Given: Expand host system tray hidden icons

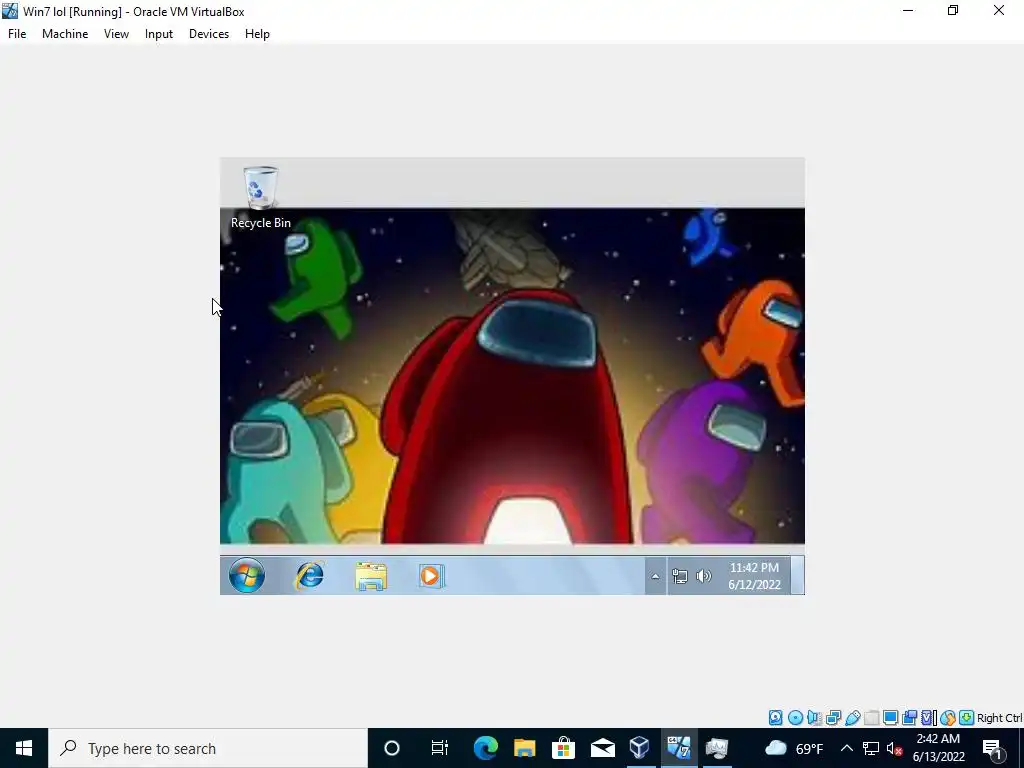Looking at the screenshot, I should tap(846, 748).
